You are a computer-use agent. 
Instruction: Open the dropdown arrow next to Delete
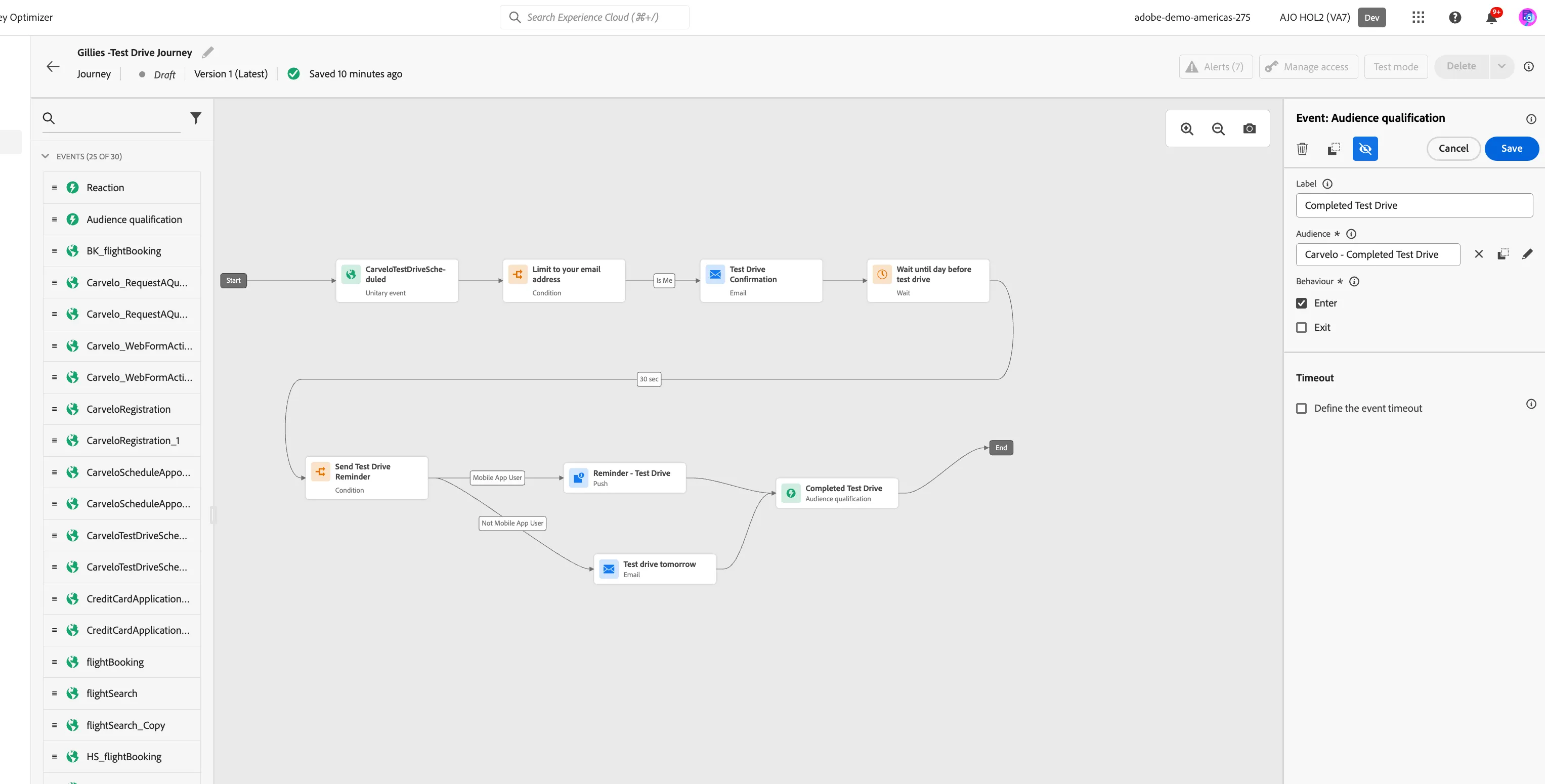pos(1501,67)
